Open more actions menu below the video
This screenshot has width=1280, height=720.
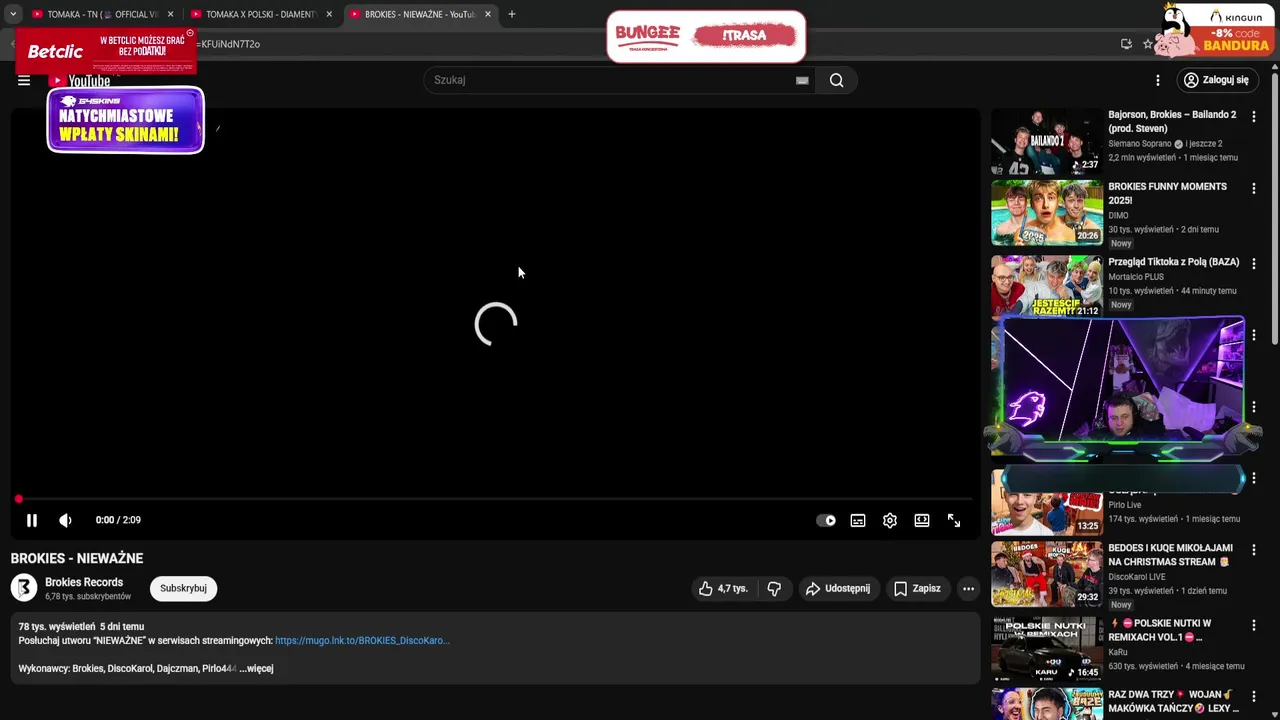(968, 589)
